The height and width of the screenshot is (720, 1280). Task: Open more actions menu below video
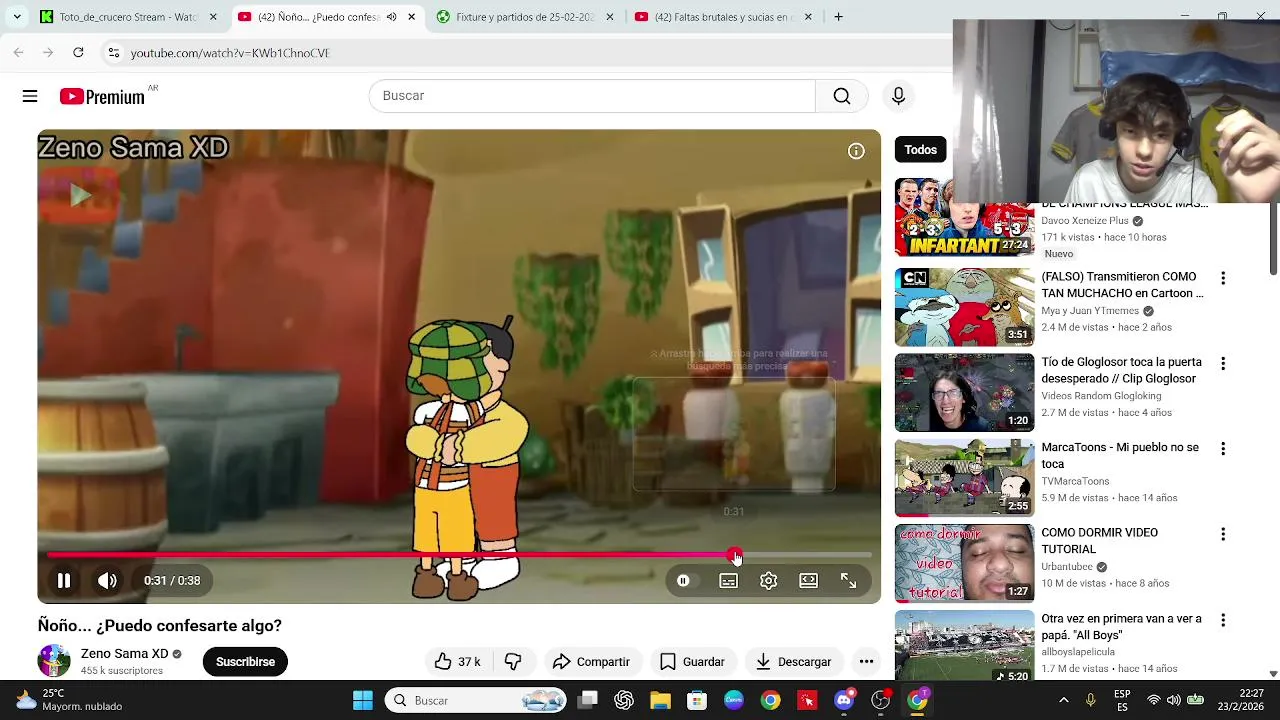click(866, 661)
